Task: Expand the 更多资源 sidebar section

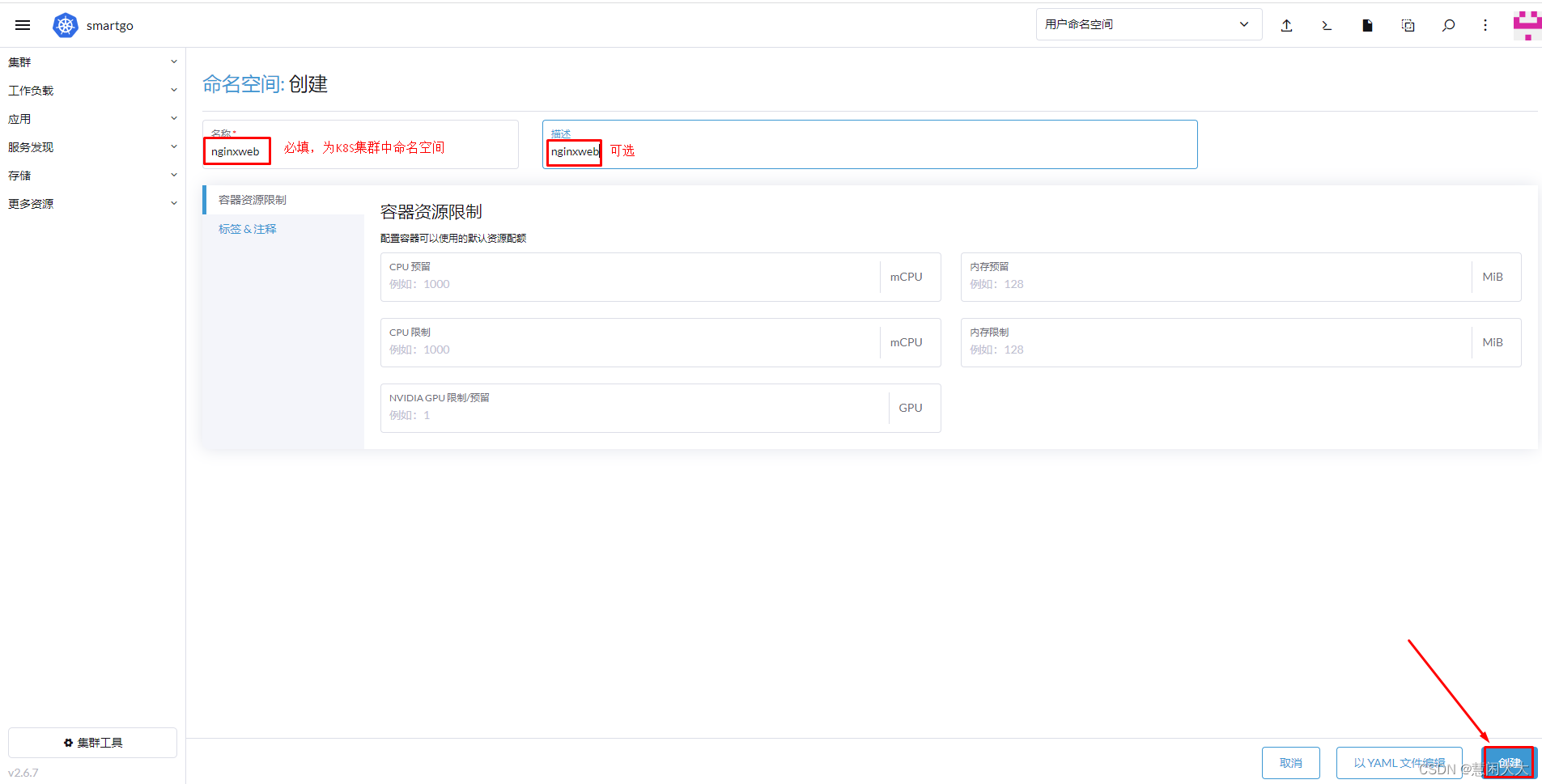Action: [92, 204]
